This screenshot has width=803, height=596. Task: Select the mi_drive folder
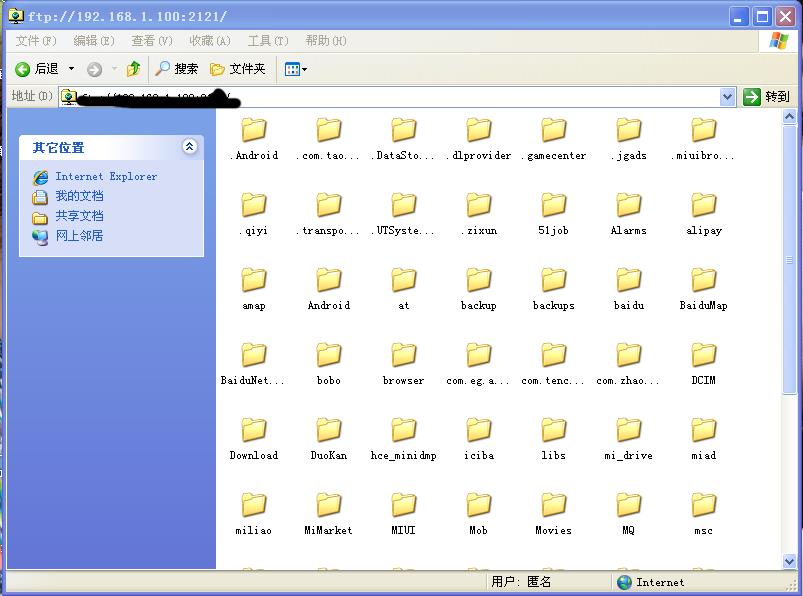(629, 439)
